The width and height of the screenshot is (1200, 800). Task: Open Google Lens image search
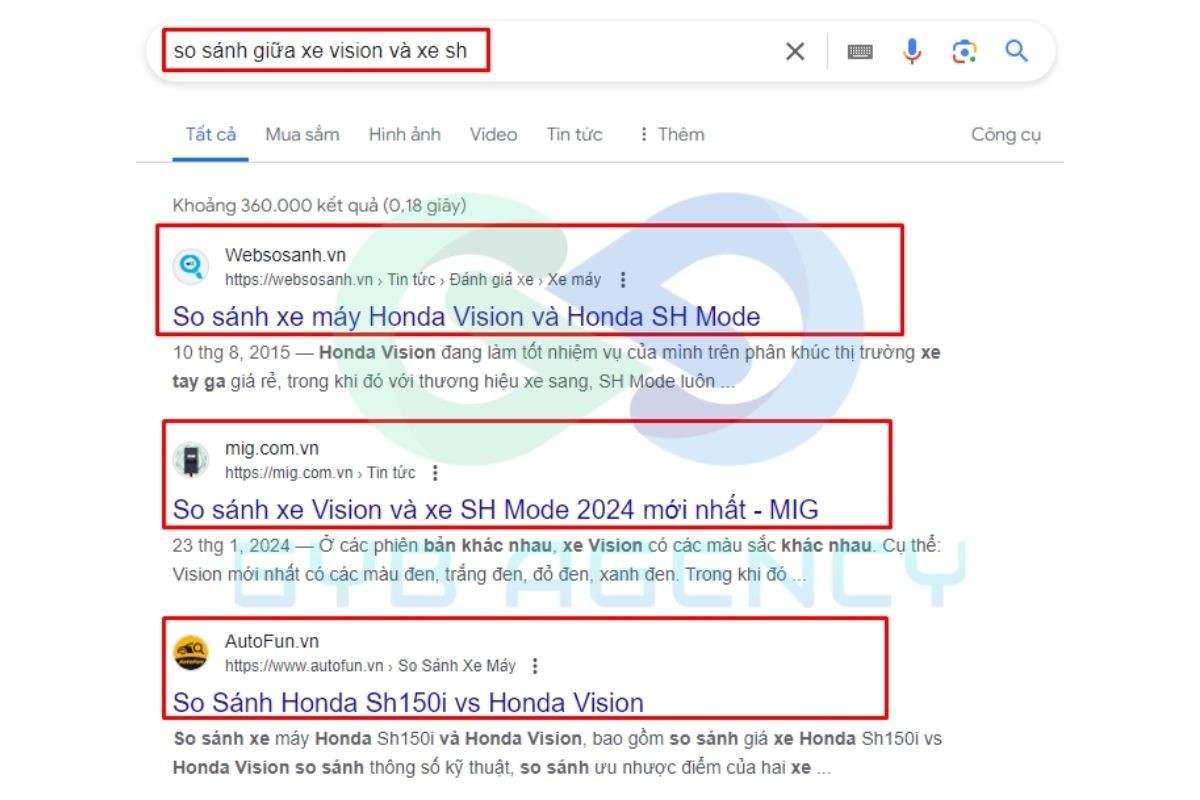point(964,51)
